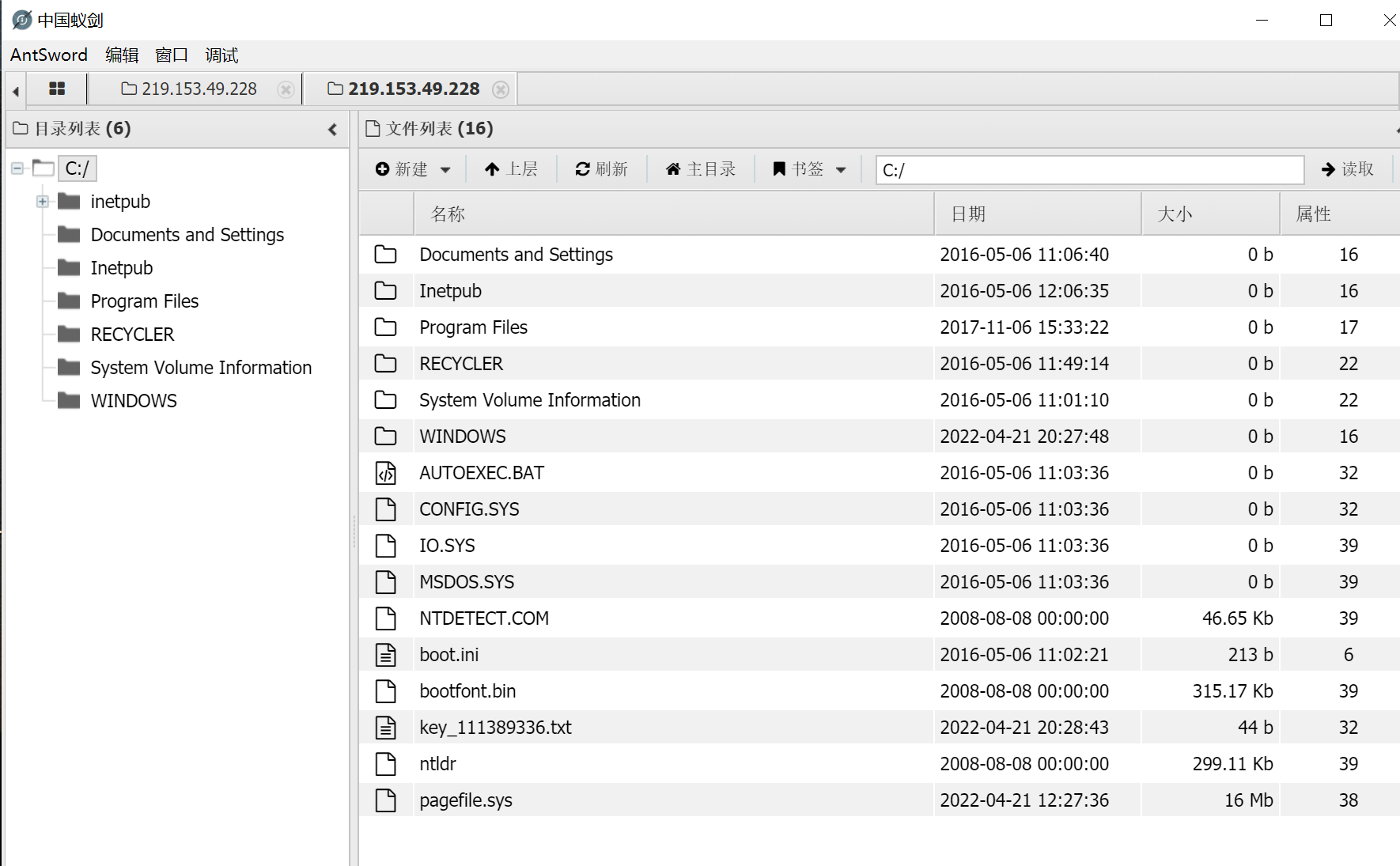Select System Volume Information in tree

coord(201,368)
